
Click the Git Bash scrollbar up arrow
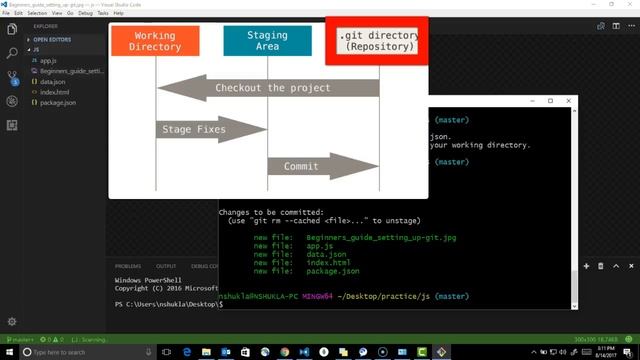click(574, 111)
